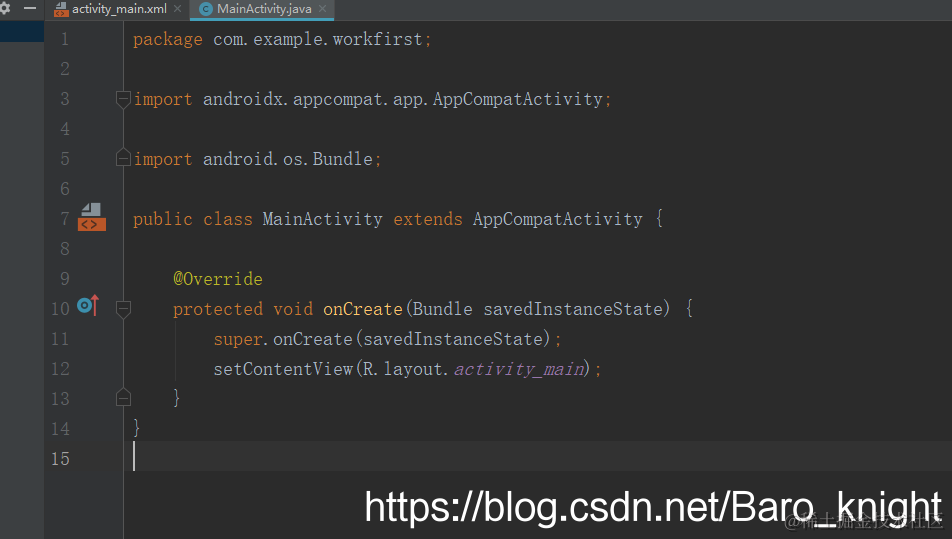
Task: Click the '@Override' annotation
Action: (218, 279)
